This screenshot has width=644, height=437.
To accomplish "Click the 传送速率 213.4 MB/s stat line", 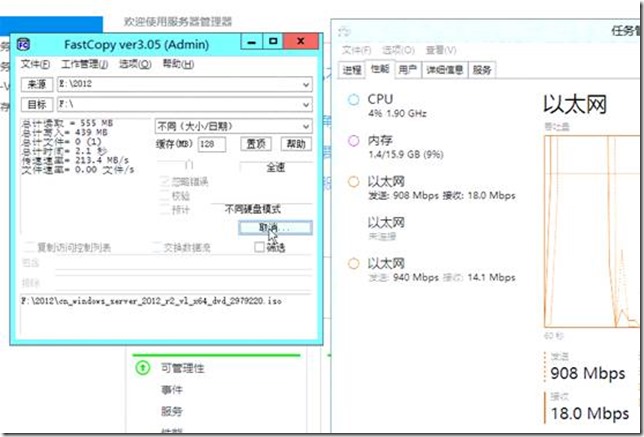I will click(75, 160).
